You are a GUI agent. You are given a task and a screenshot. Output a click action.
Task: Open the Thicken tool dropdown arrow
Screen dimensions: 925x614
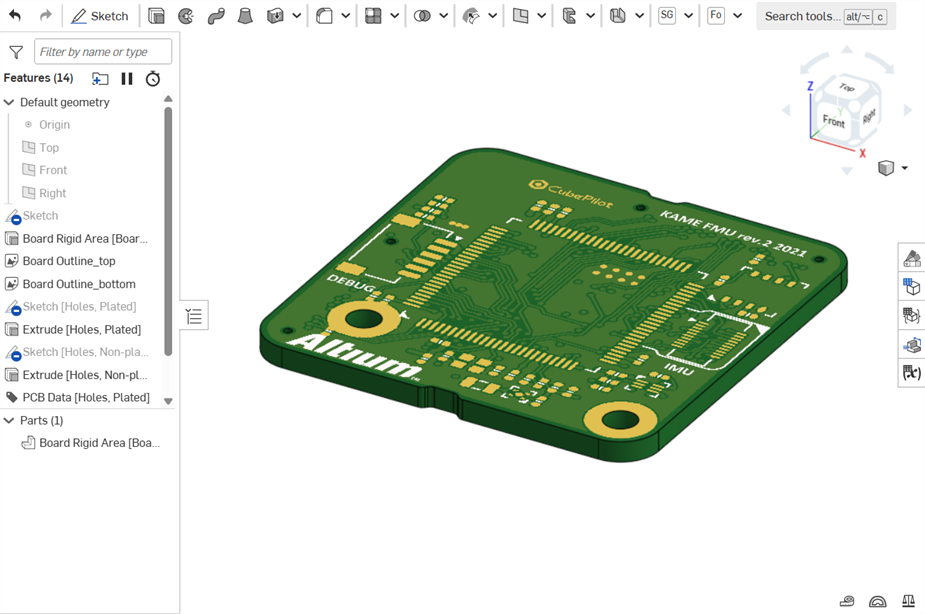(x=297, y=16)
